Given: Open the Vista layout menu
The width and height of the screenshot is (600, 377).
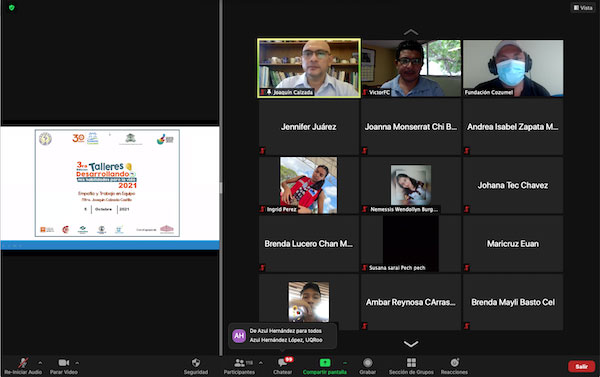Looking at the screenshot, I should coord(583,8).
